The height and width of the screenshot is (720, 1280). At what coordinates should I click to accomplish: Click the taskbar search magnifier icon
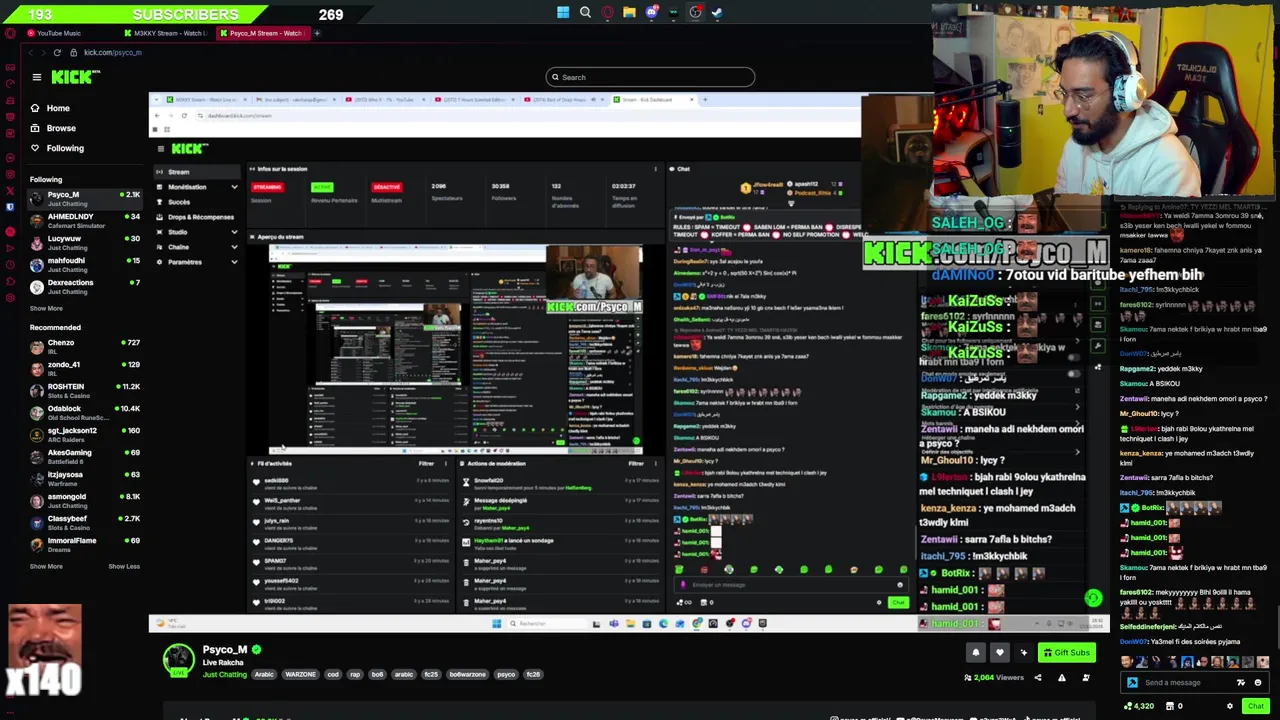click(x=585, y=13)
